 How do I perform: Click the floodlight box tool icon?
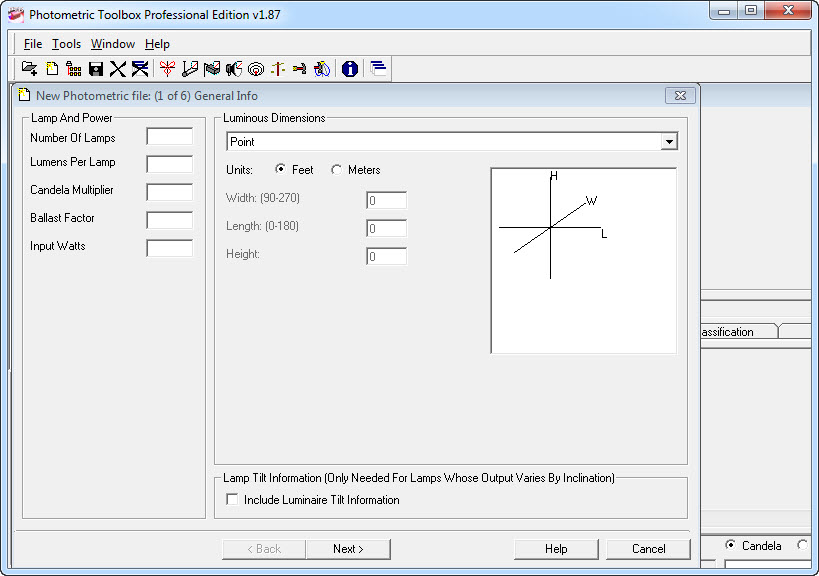(212, 68)
